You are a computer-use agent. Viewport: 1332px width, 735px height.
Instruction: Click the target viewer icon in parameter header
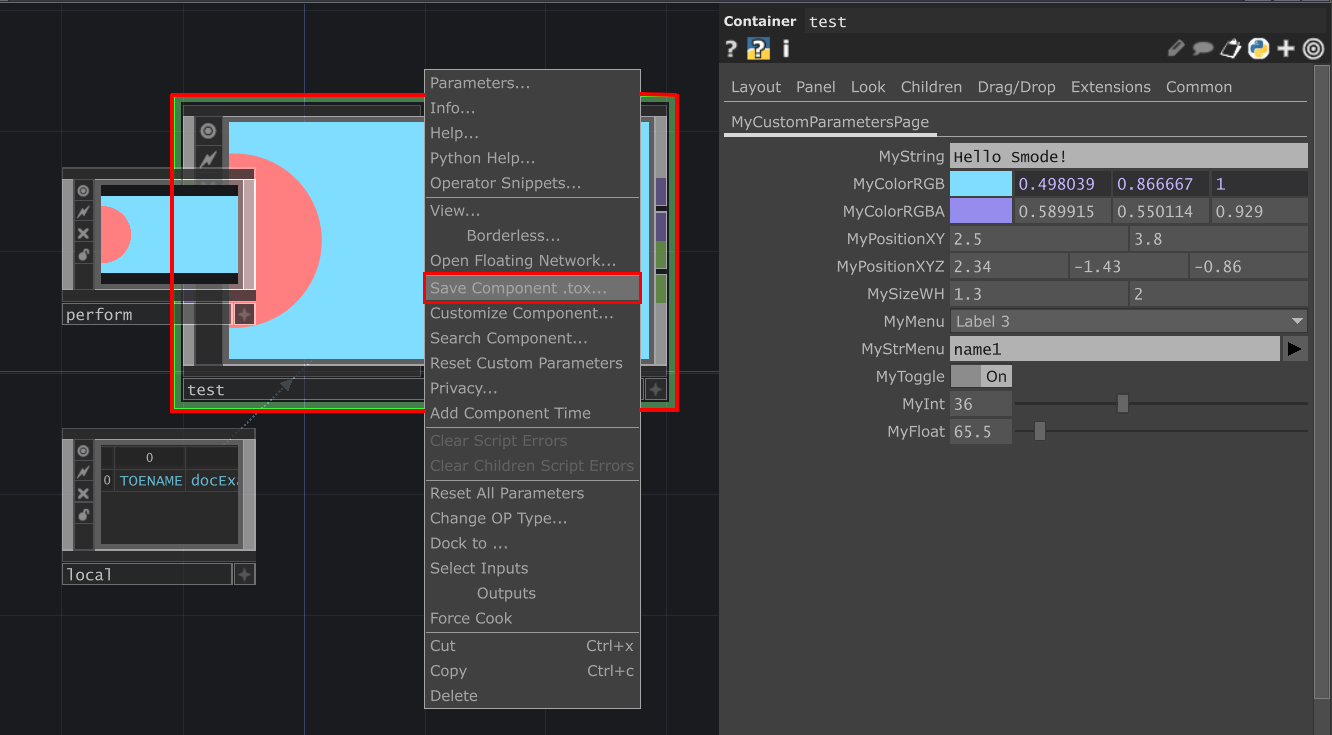(x=1314, y=48)
